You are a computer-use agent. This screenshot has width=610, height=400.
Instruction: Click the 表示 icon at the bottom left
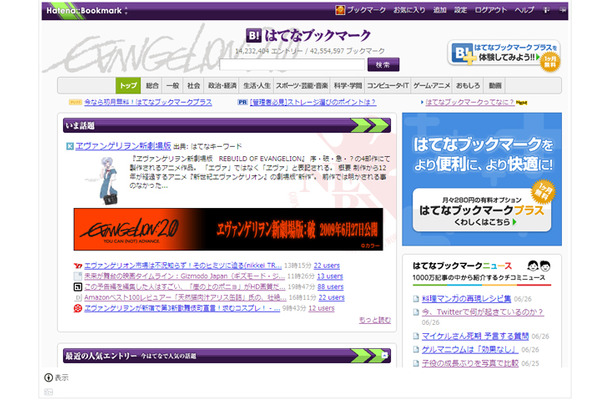coord(48,377)
